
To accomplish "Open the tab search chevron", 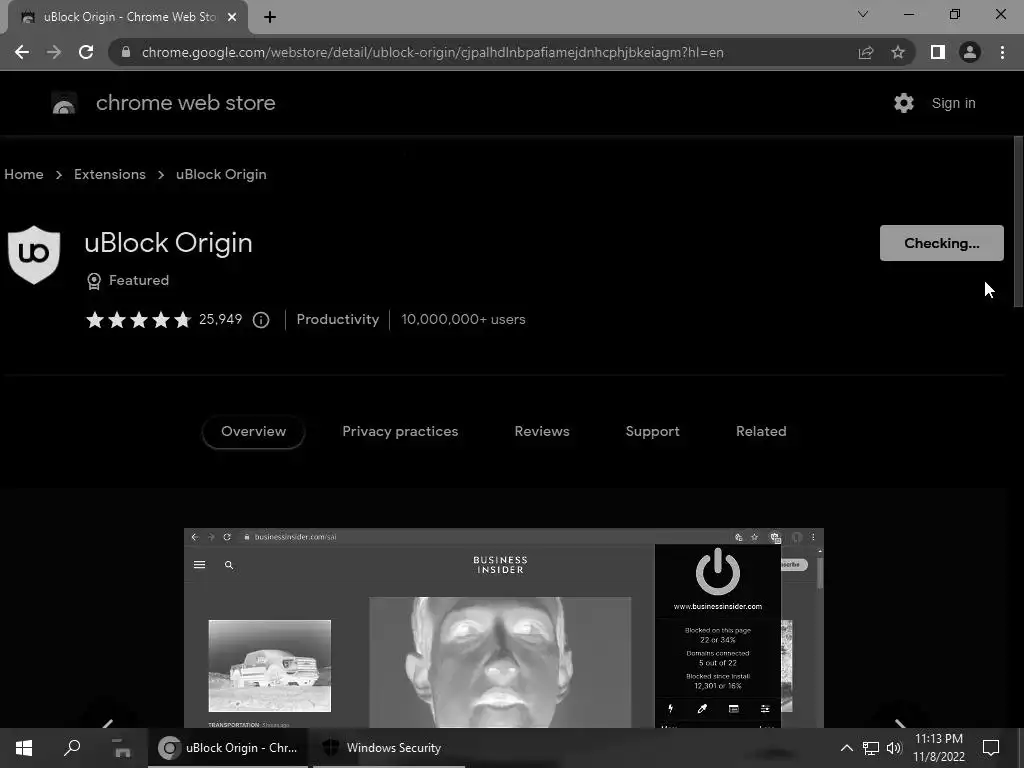I will tap(863, 14).
